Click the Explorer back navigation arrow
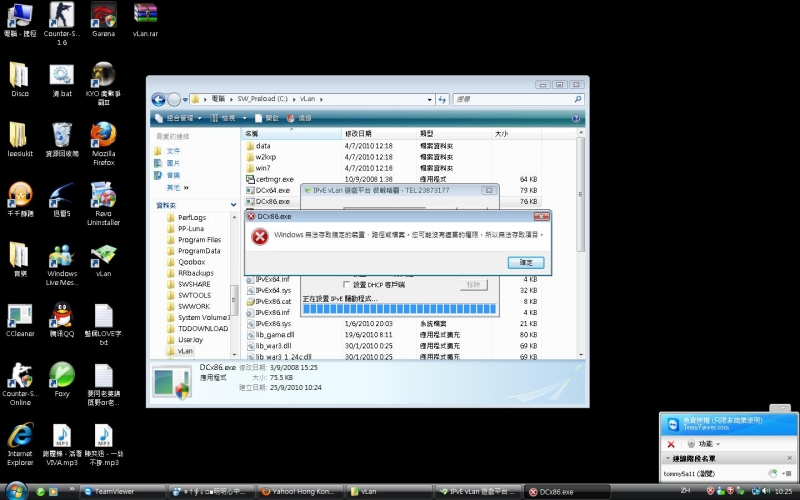 pyautogui.click(x=159, y=99)
